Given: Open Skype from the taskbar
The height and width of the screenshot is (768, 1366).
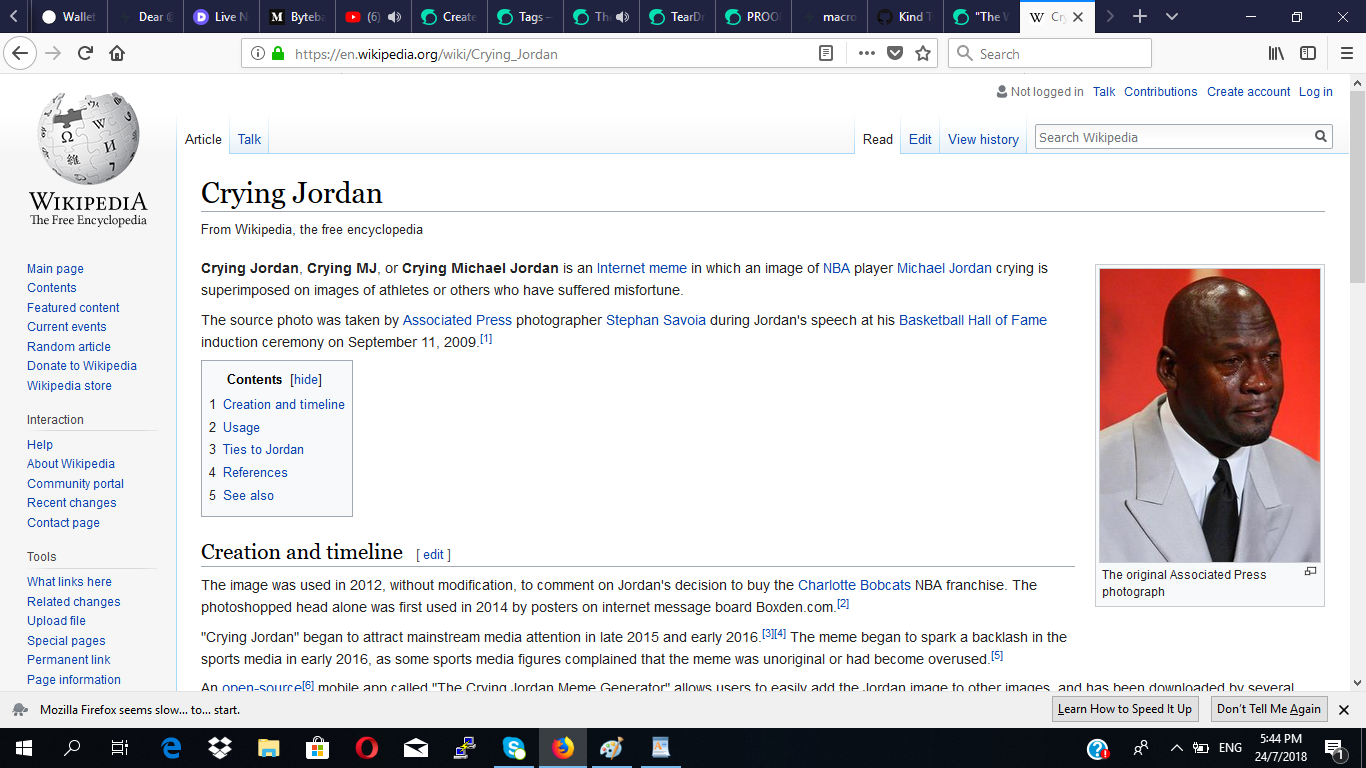Looking at the screenshot, I should (x=514, y=748).
